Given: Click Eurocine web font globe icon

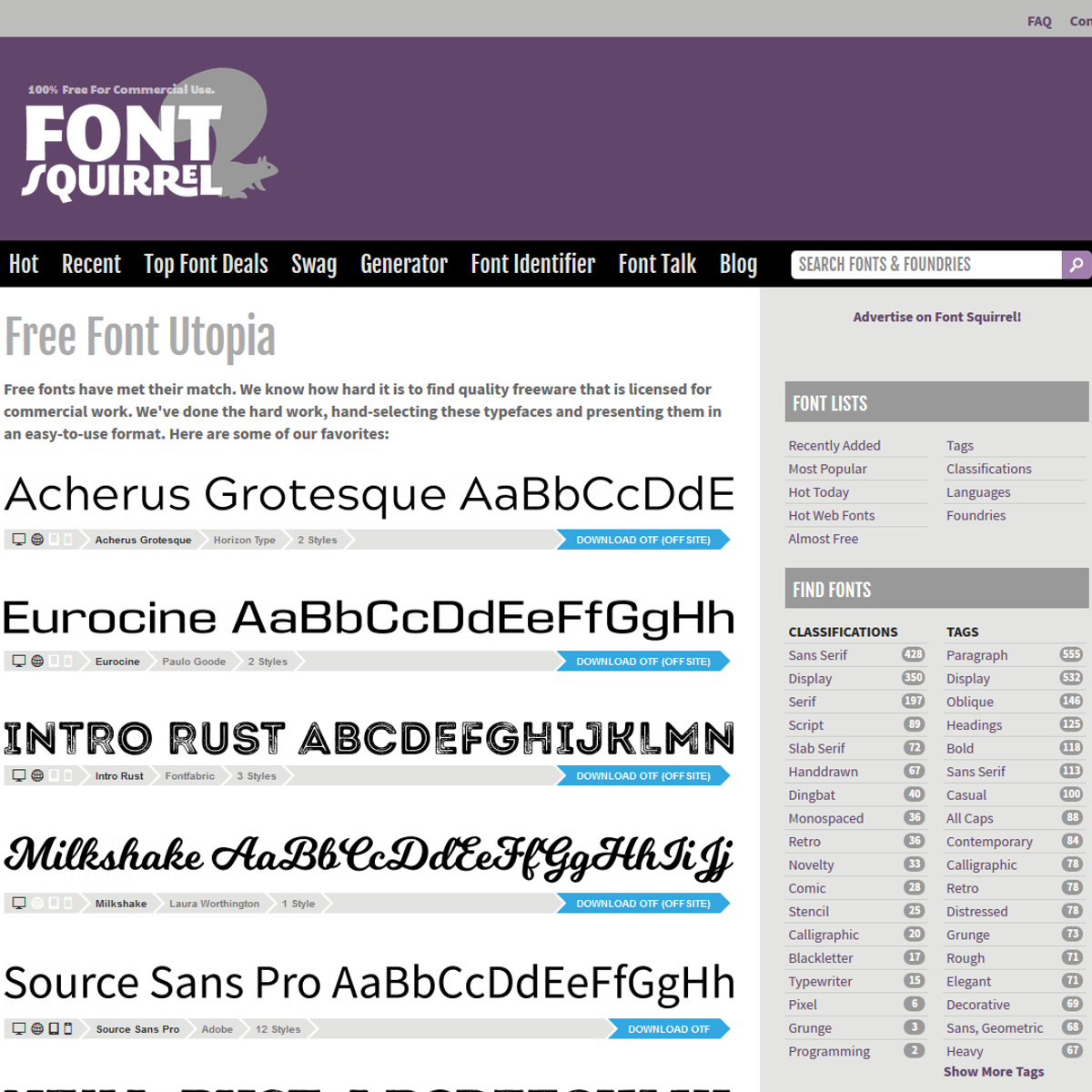Looking at the screenshot, I should tap(37, 662).
